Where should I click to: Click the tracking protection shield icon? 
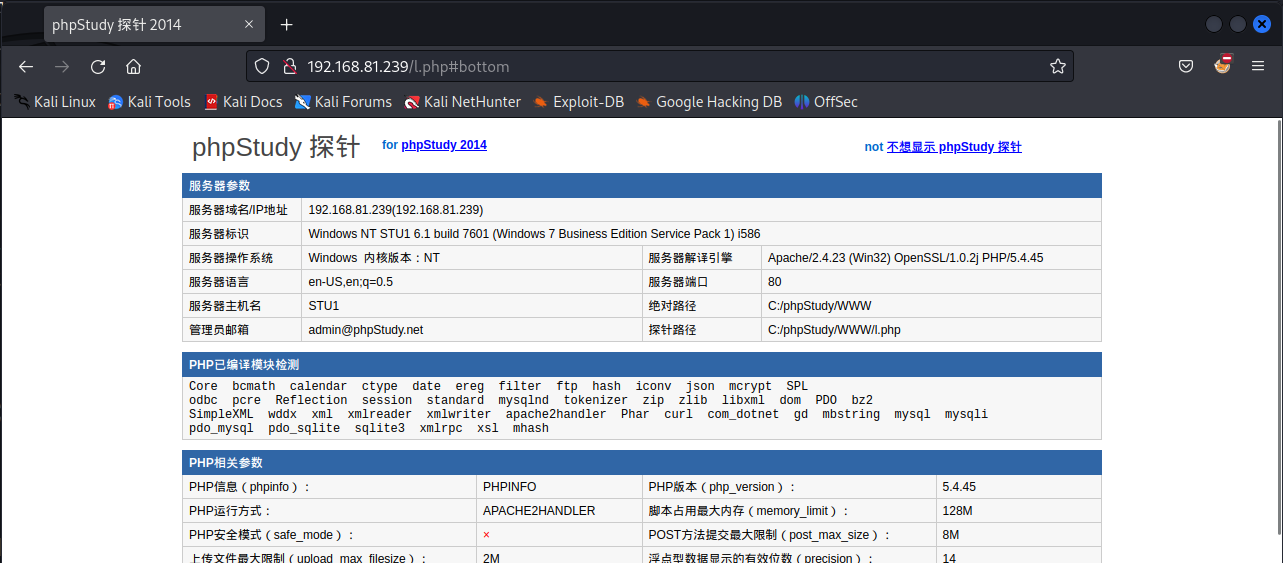[262, 67]
